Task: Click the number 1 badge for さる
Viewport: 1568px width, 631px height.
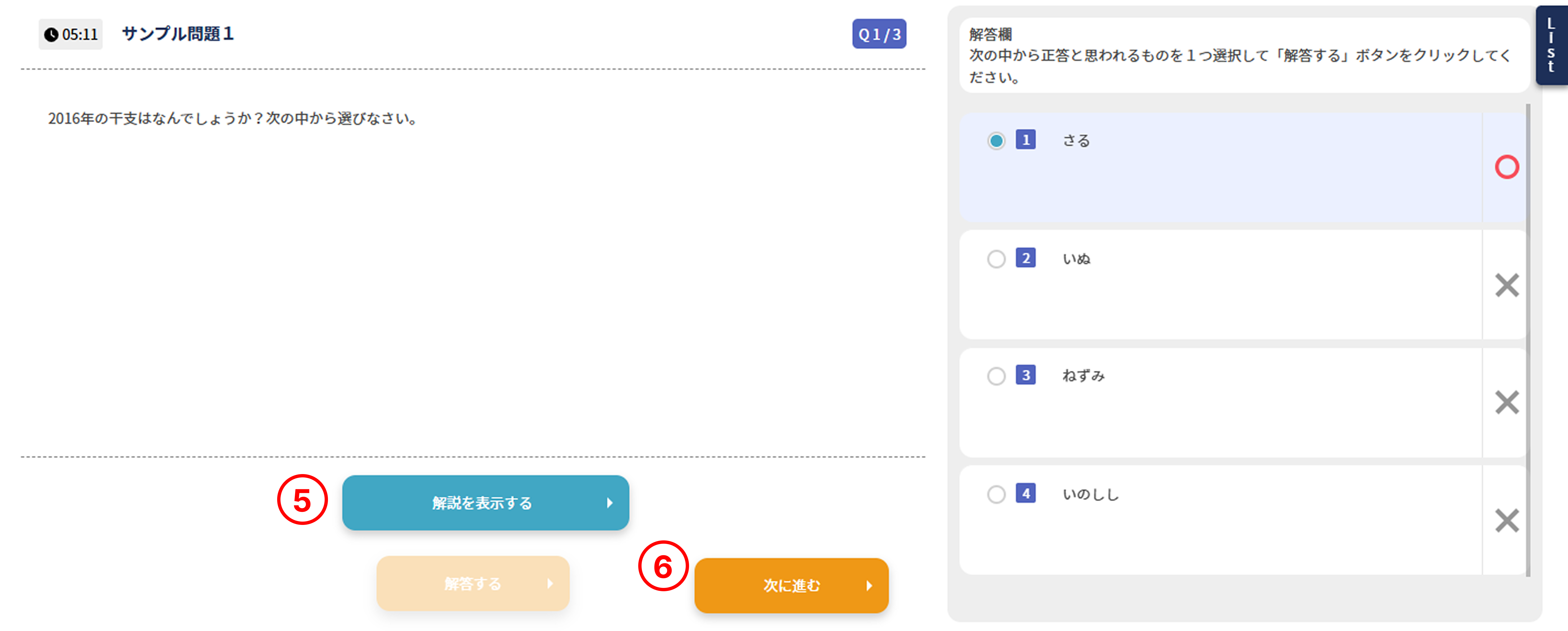Action: pos(1026,140)
